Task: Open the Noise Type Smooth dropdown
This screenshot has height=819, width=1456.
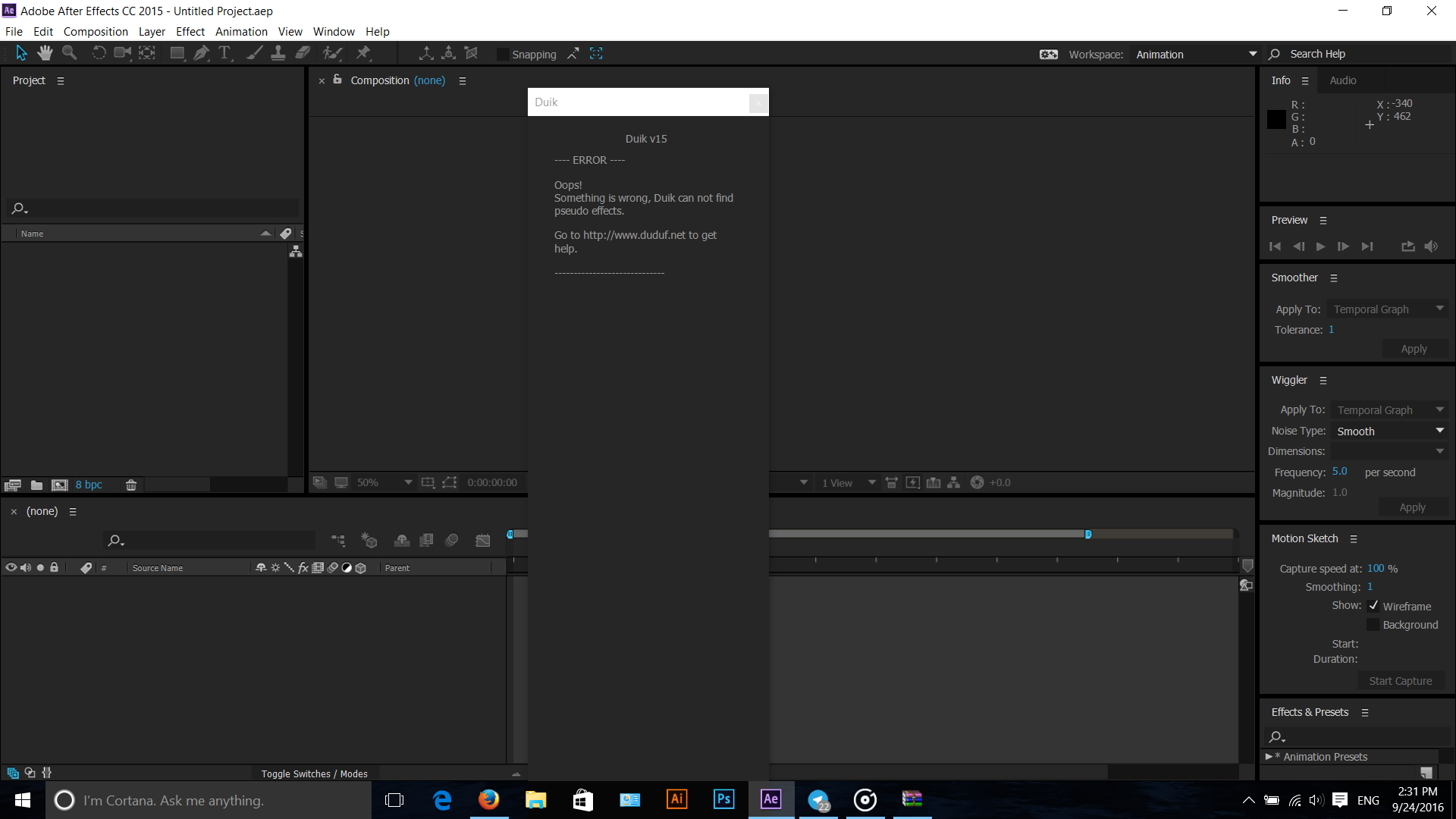Action: click(1390, 431)
